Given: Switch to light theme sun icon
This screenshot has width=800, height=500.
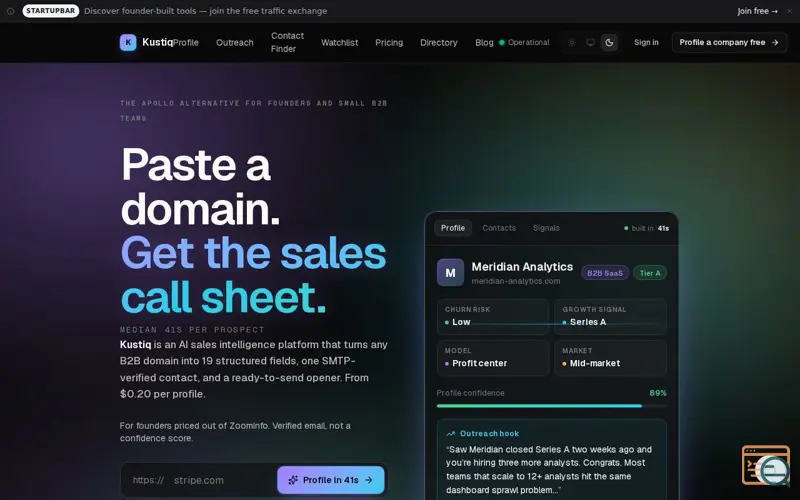Looking at the screenshot, I should coord(572,42).
